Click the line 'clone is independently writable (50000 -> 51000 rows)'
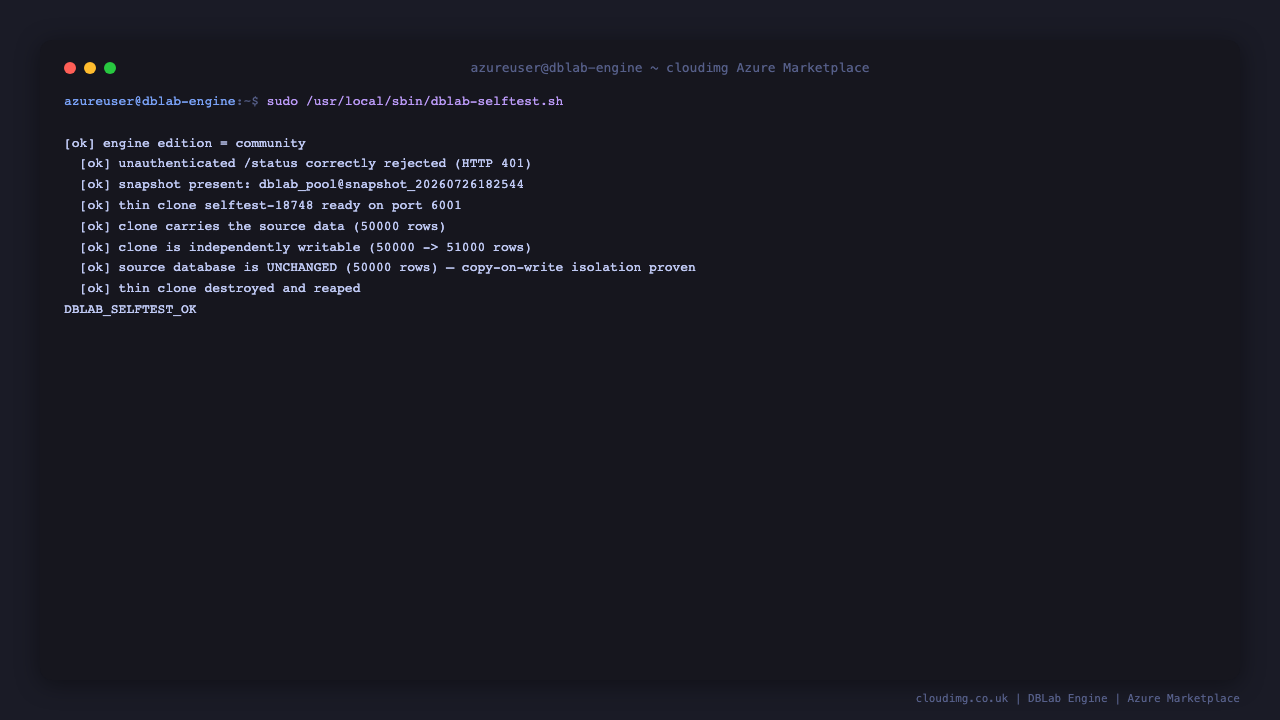The height and width of the screenshot is (720, 1280). click(x=306, y=247)
